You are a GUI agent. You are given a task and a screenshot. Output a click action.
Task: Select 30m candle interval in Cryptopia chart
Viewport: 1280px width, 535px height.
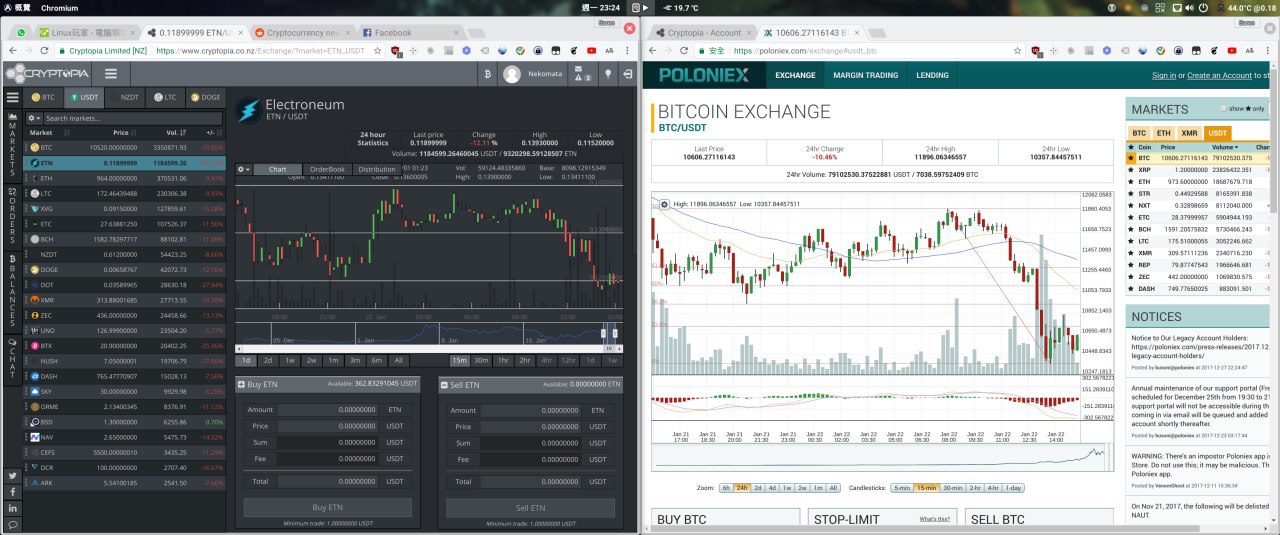coord(481,360)
